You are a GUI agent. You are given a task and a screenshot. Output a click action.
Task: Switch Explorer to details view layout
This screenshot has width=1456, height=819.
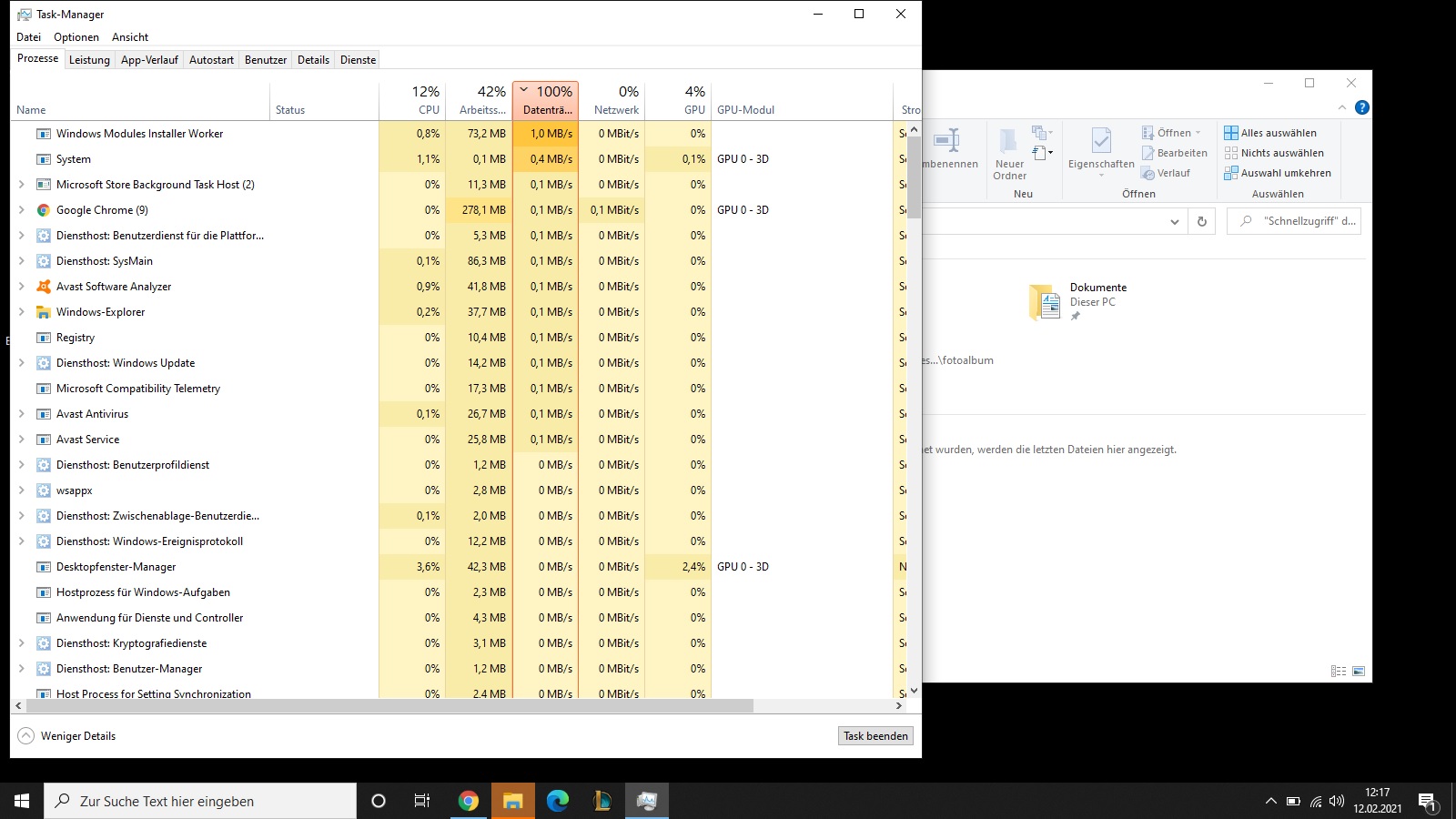[1339, 672]
